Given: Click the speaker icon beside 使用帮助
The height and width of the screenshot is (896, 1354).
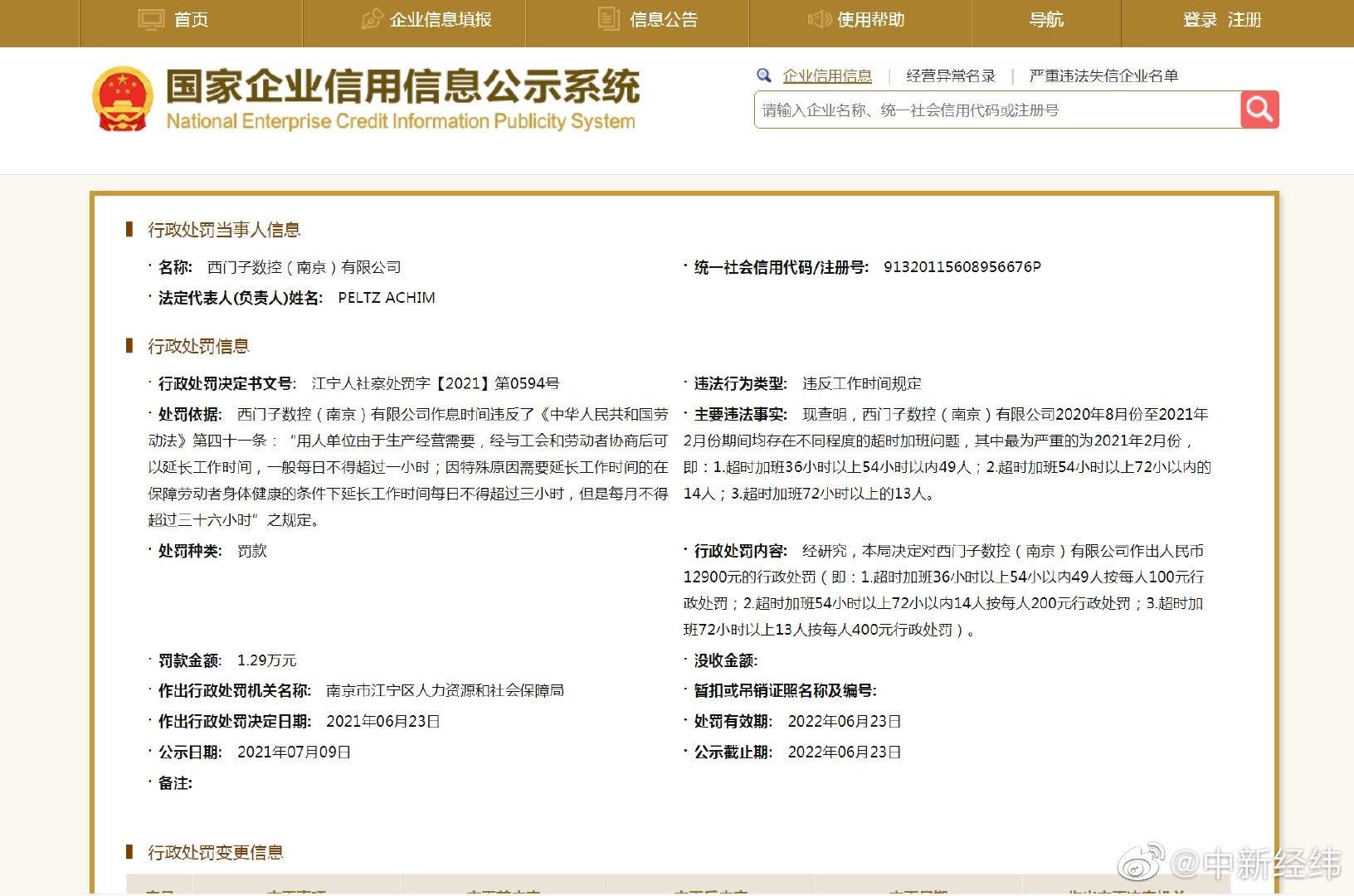Looking at the screenshot, I should pyautogui.click(x=819, y=19).
